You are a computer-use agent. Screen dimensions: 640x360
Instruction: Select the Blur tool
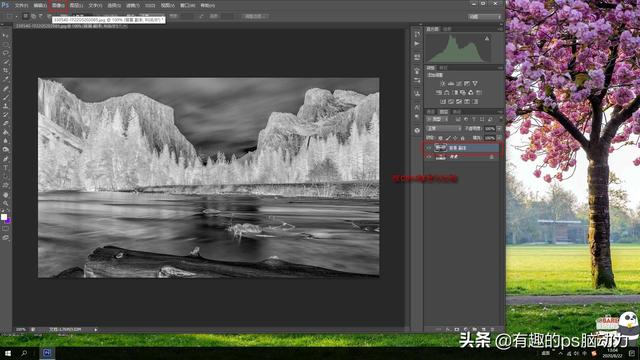click(6, 140)
